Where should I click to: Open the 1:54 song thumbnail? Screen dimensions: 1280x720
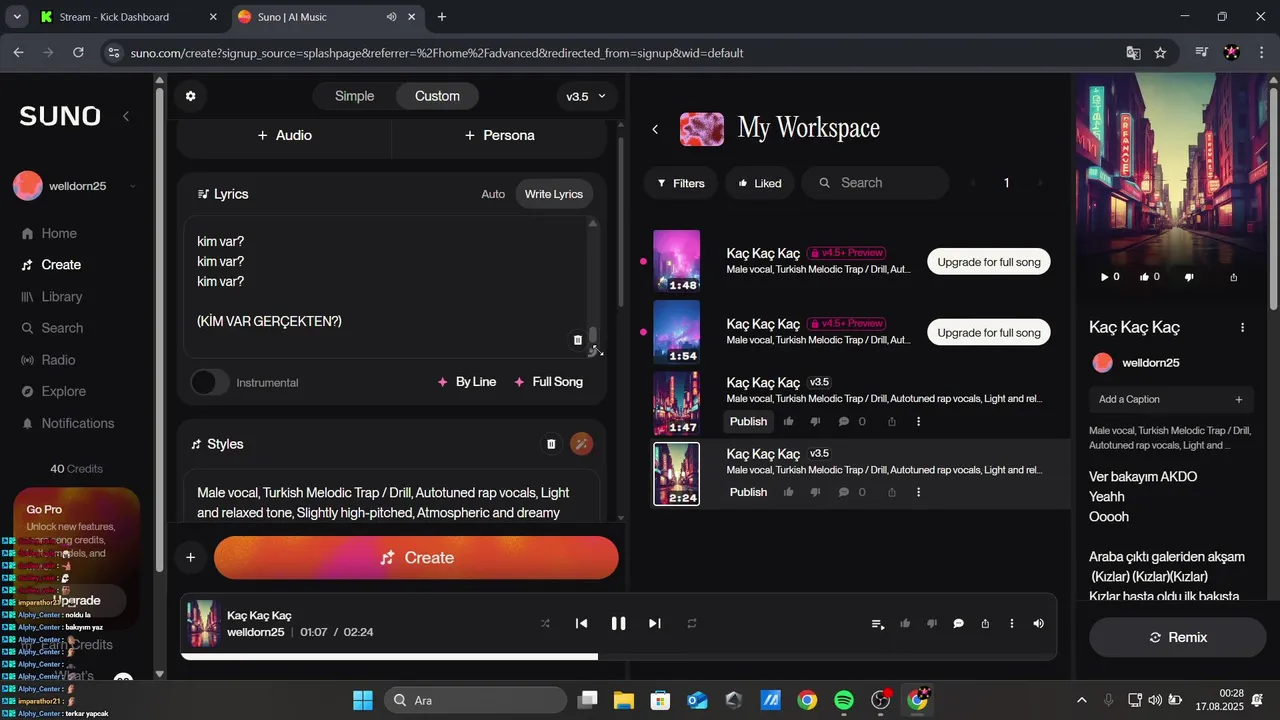point(676,332)
